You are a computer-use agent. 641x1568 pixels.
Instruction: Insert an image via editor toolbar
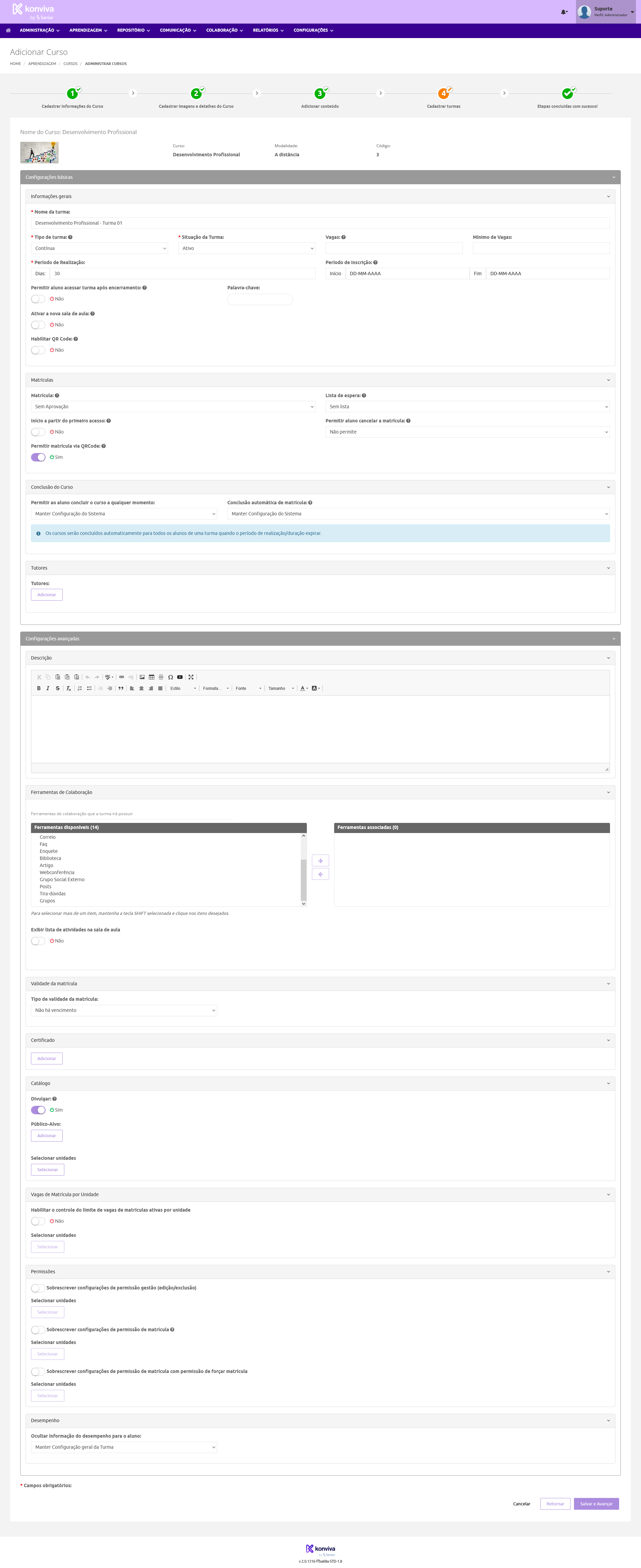click(x=142, y=677)
